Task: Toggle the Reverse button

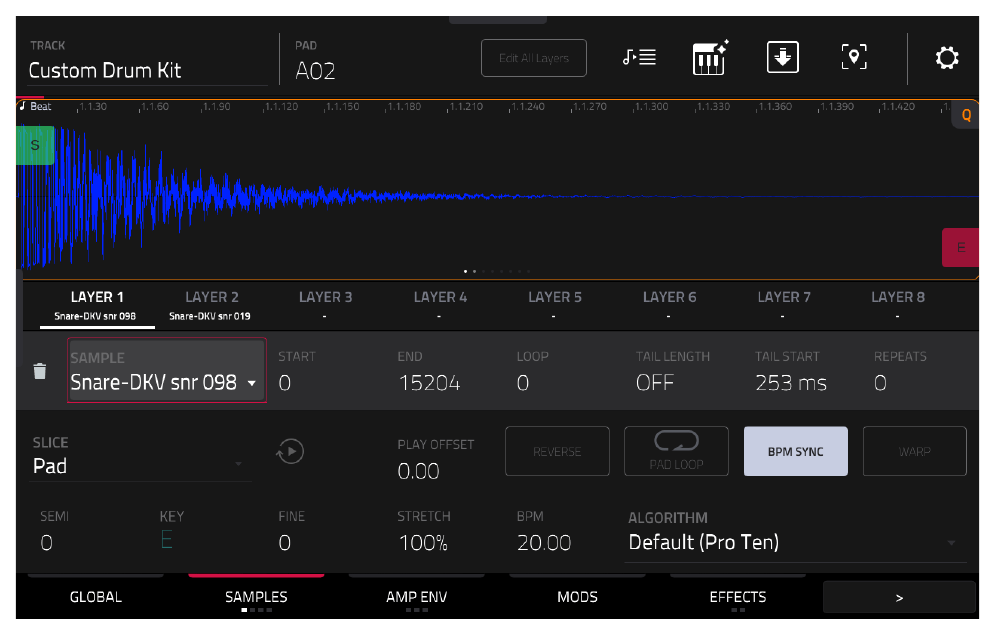Action: coord(557,451)
